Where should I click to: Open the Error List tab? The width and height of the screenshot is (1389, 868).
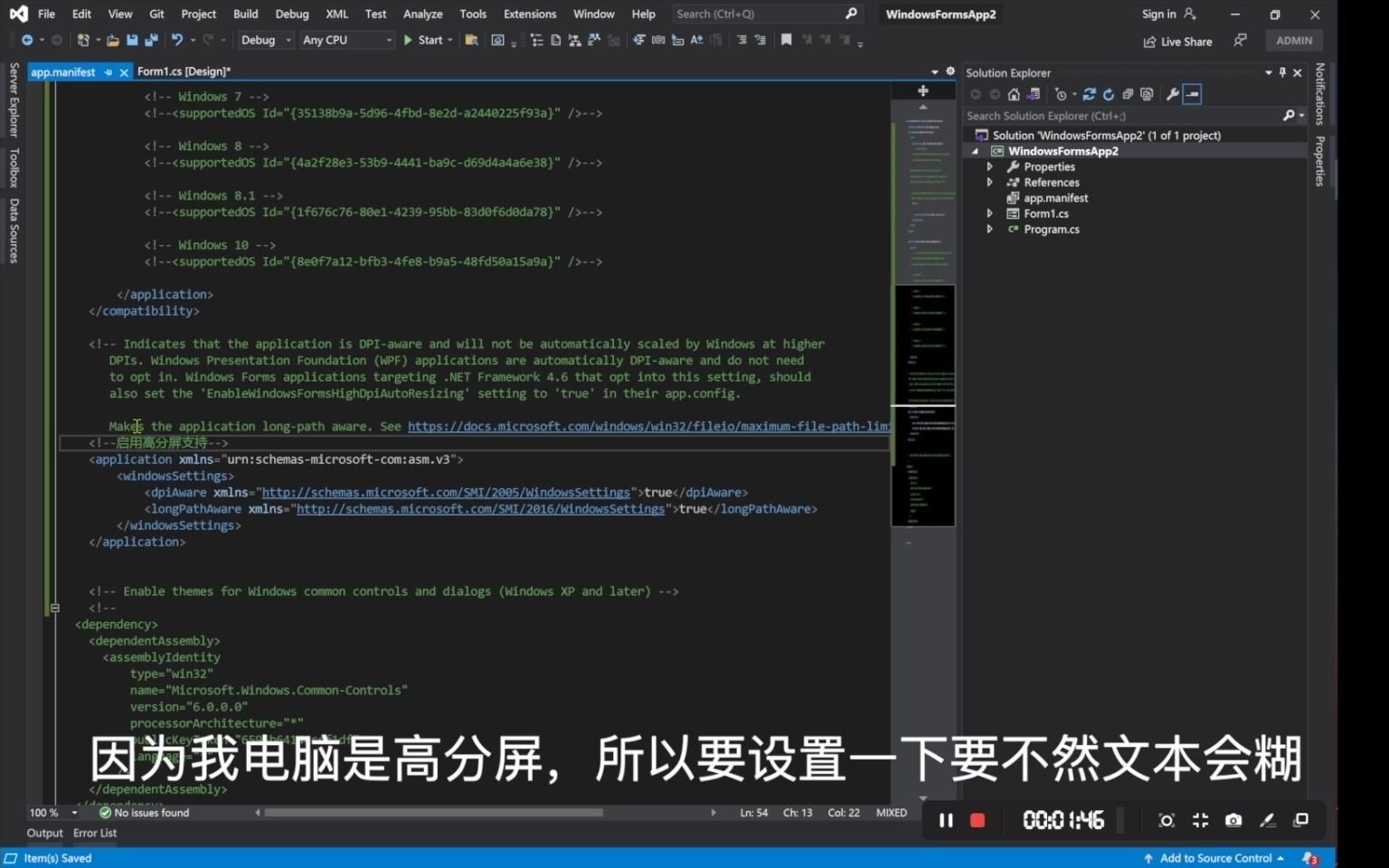click(x=95, y=833)
